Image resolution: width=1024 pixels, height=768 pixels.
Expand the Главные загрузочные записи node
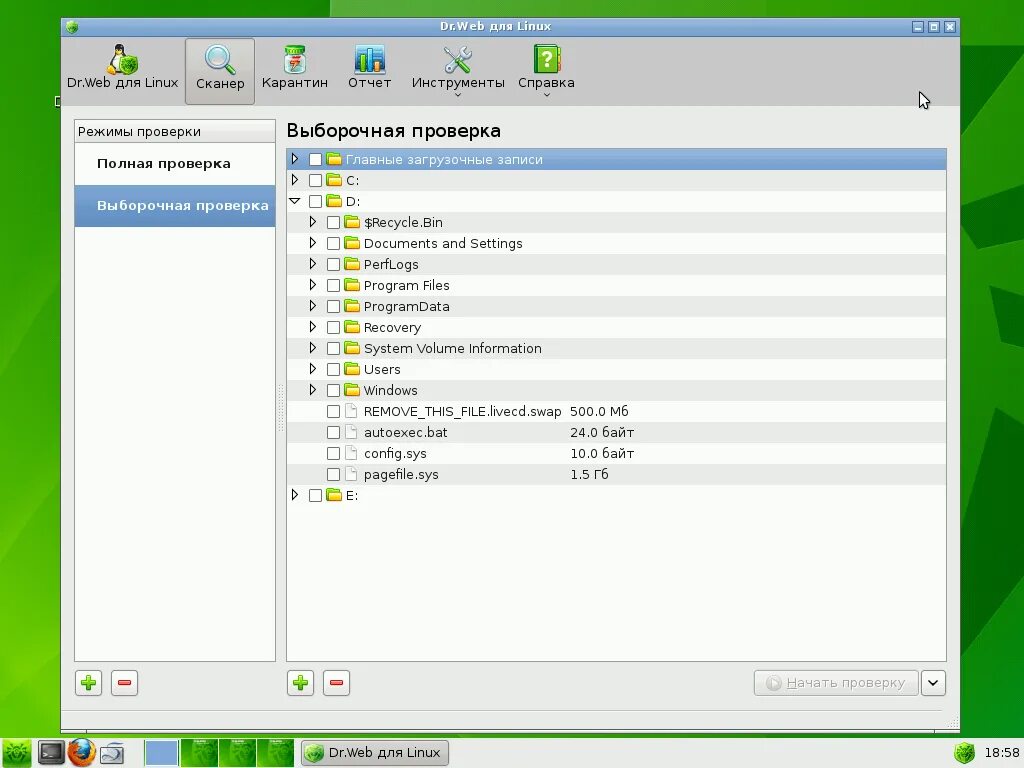coord(295,159)
